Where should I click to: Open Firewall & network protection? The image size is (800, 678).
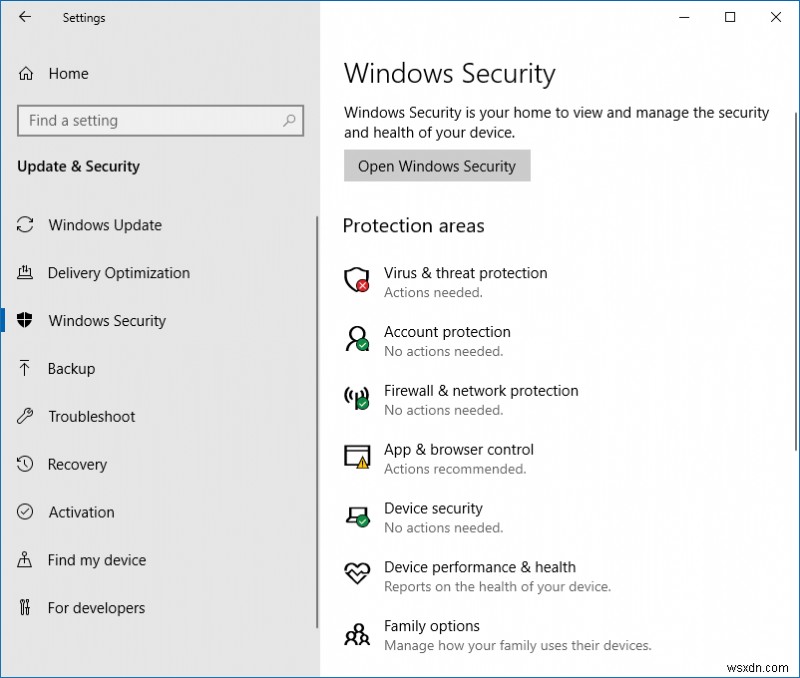[x=480, y=391]
